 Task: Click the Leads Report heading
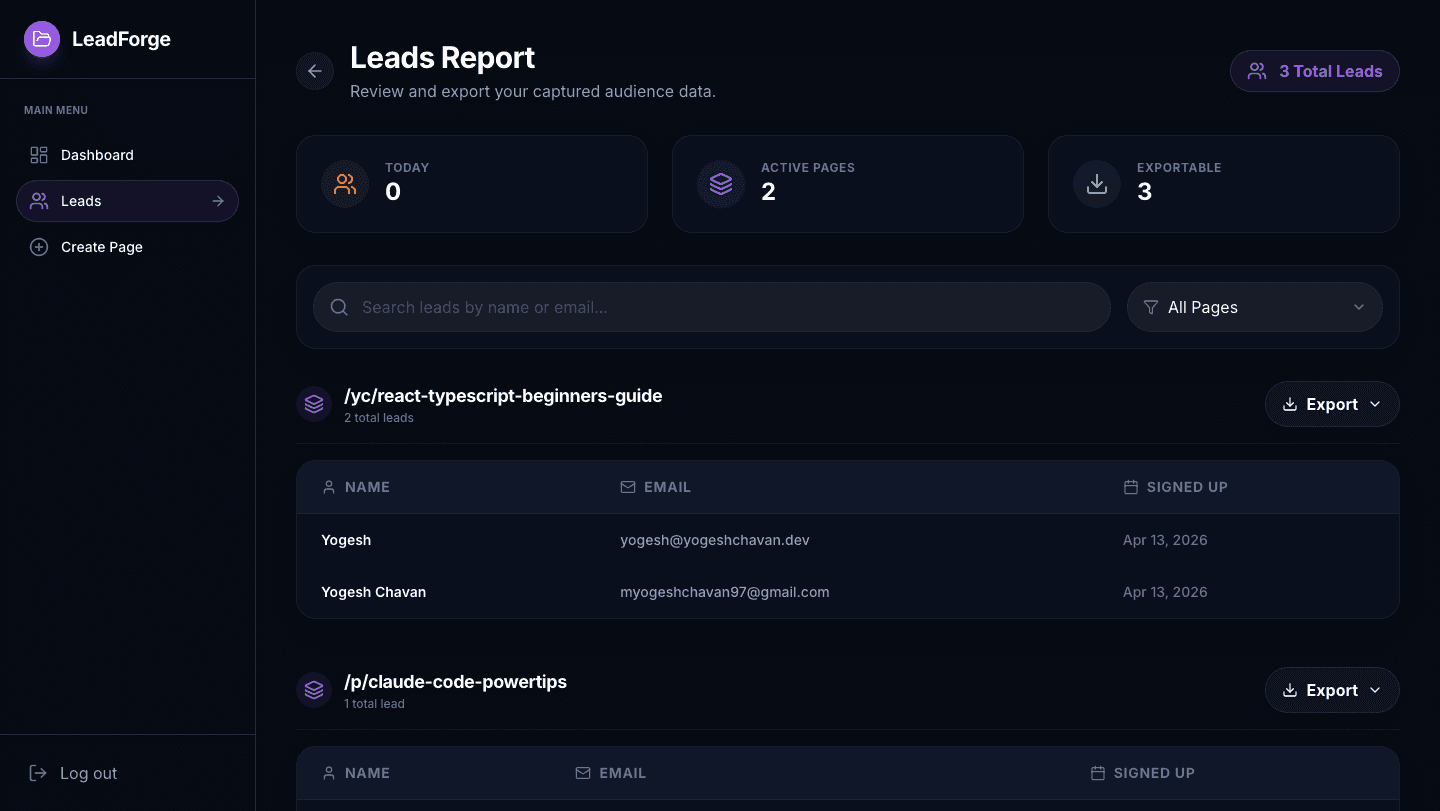442,58
